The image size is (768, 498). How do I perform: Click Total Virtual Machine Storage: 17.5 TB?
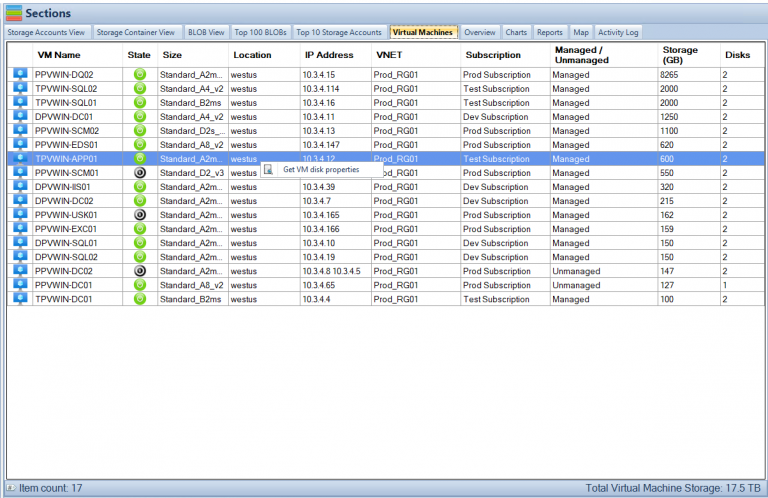673,488
